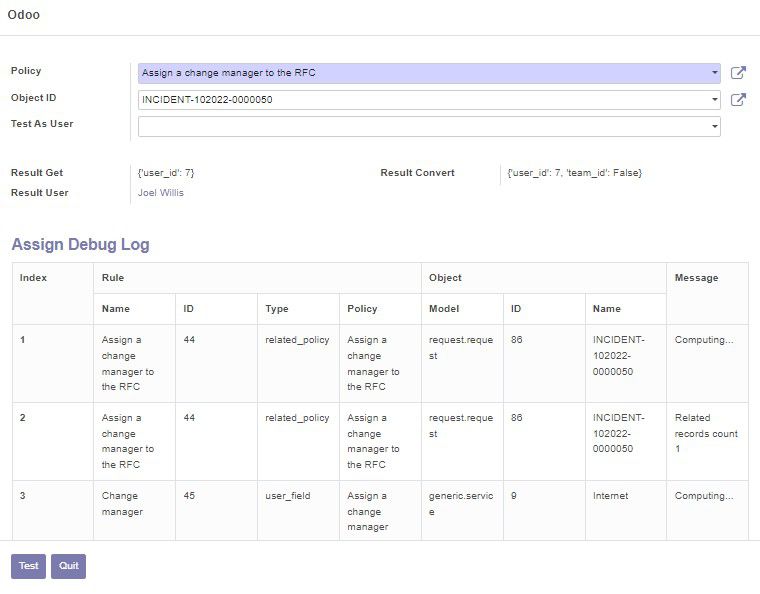Click the Type column header

pyautogui.click(x=277, y=309)
